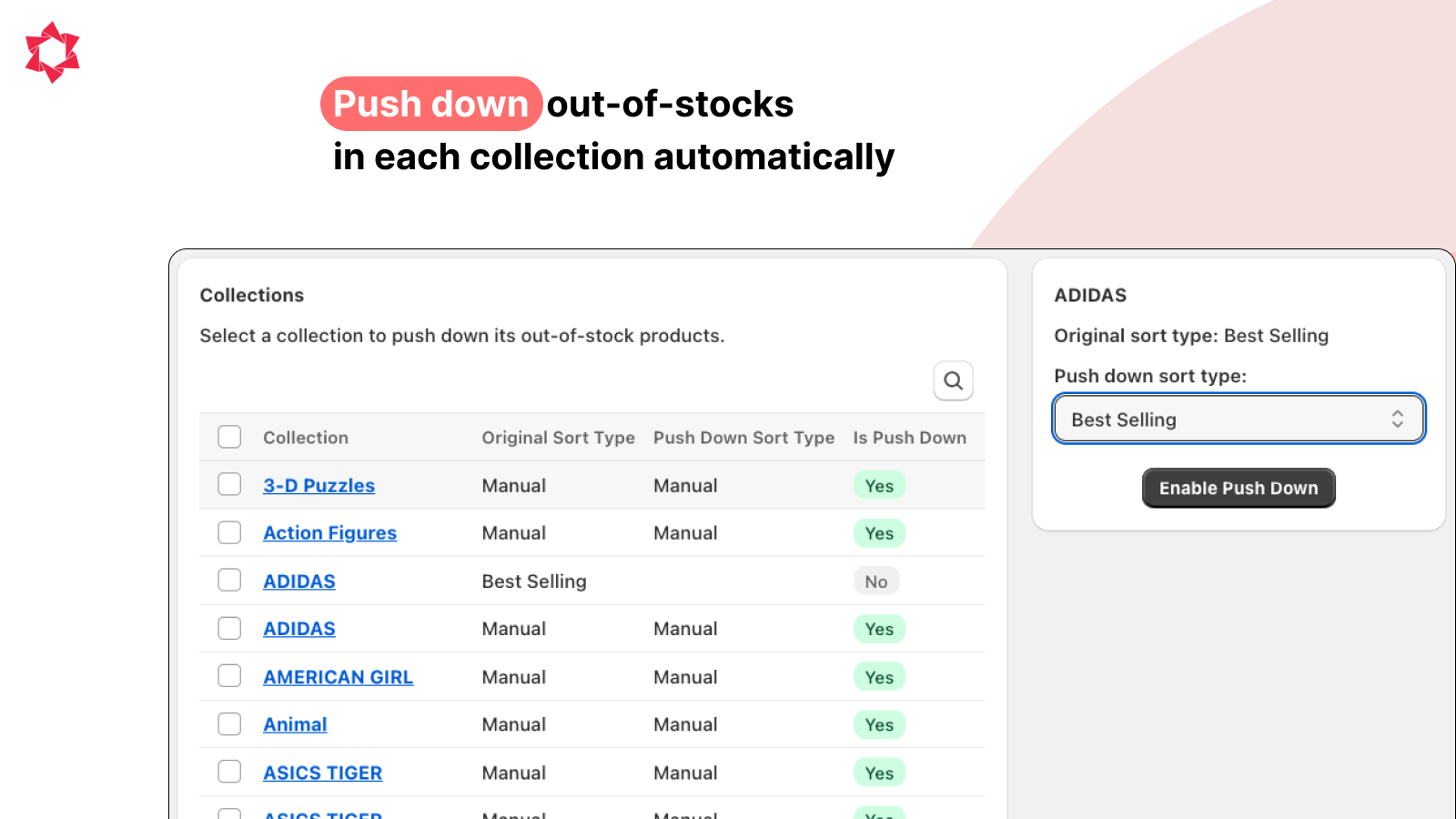Check the 3-D Puzzles row checkbox

(x=229, y=485)
